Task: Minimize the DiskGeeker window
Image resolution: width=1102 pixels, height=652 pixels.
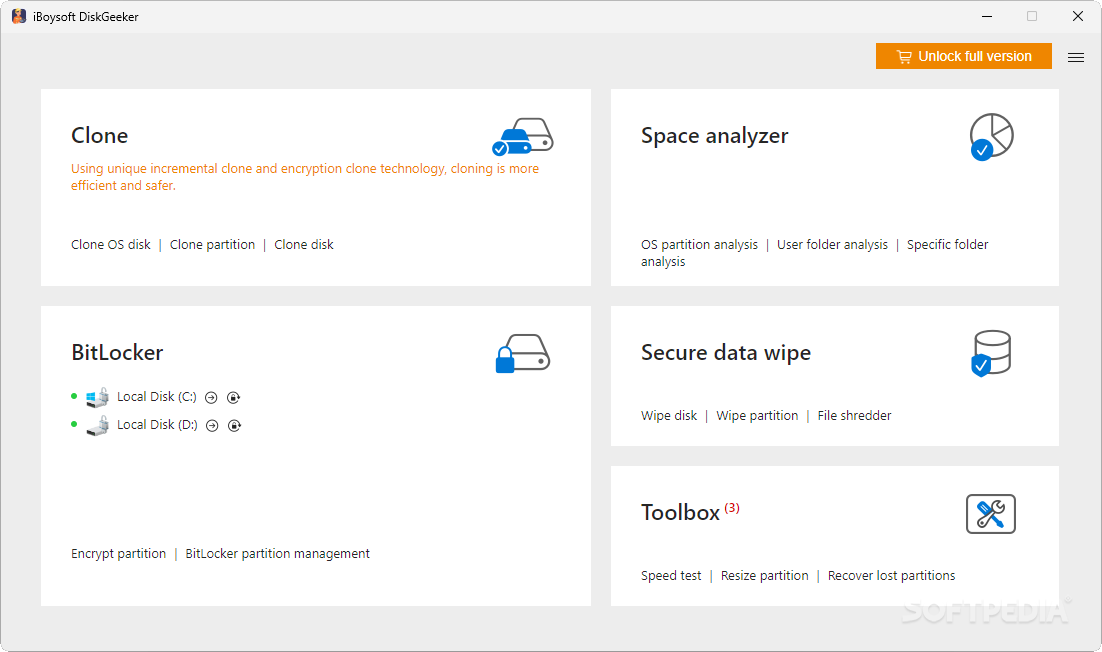Action: tap(987, 16)
